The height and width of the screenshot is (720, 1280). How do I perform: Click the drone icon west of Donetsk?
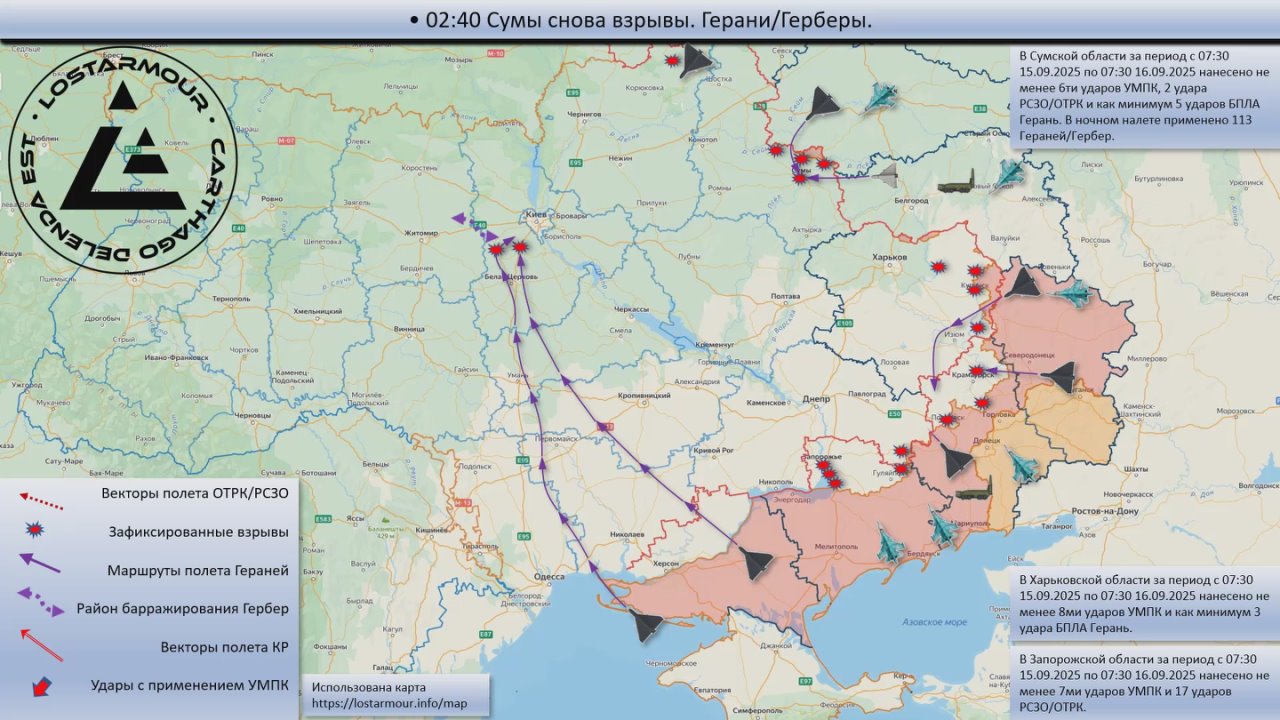click(956, 461)
